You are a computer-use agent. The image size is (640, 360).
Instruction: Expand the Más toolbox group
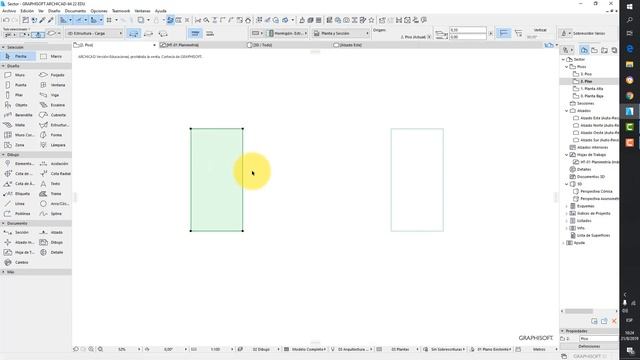pos(3,272)
